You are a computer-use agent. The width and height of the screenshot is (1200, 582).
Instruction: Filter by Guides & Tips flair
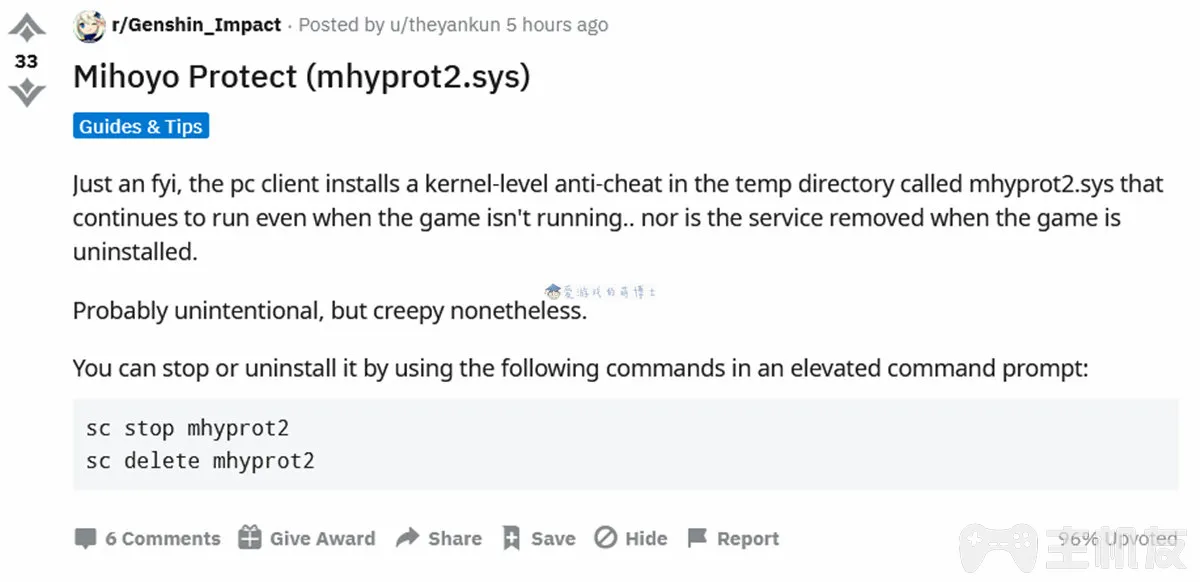141,126
